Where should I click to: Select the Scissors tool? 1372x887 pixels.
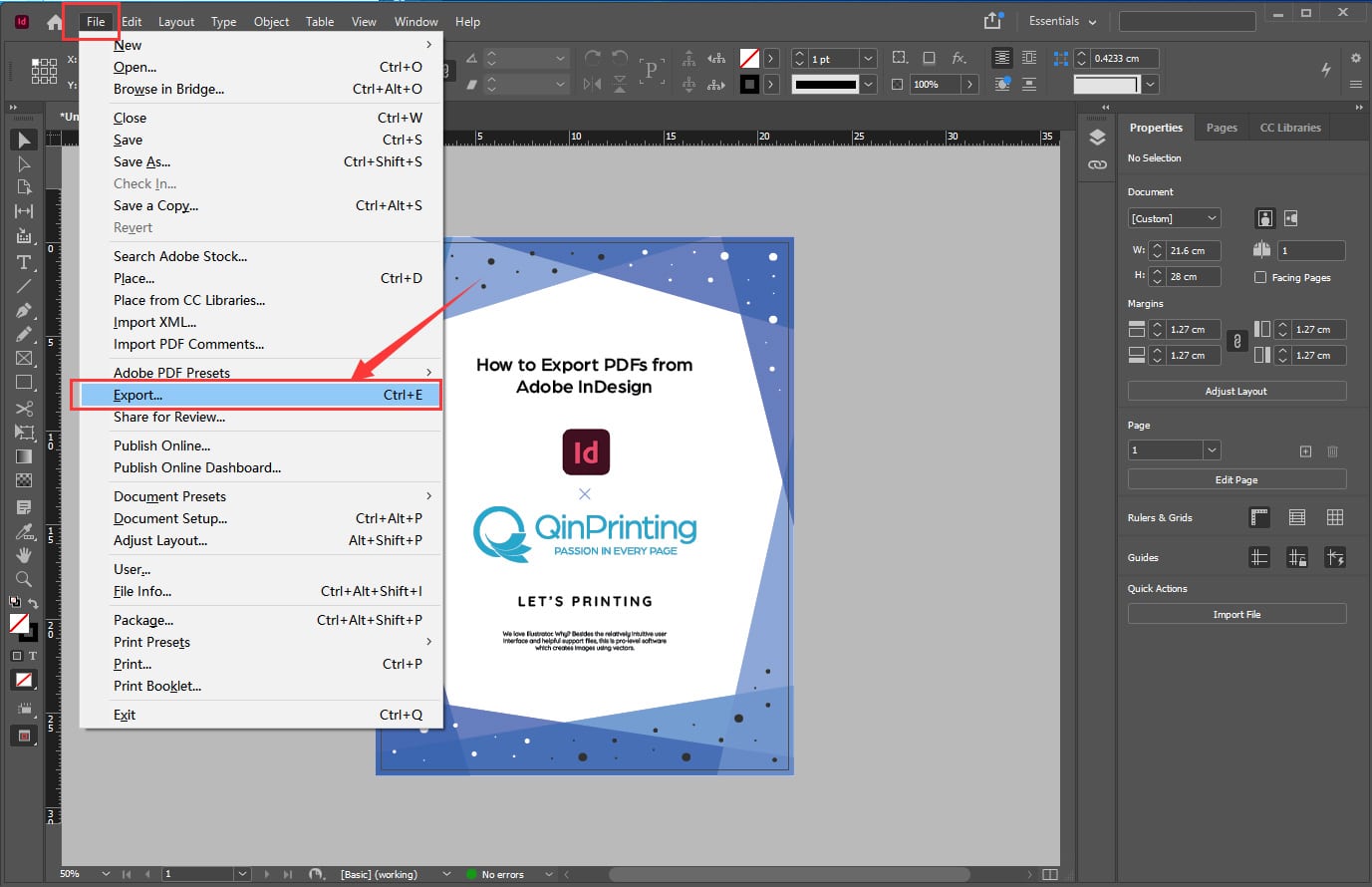click(24, 409)
